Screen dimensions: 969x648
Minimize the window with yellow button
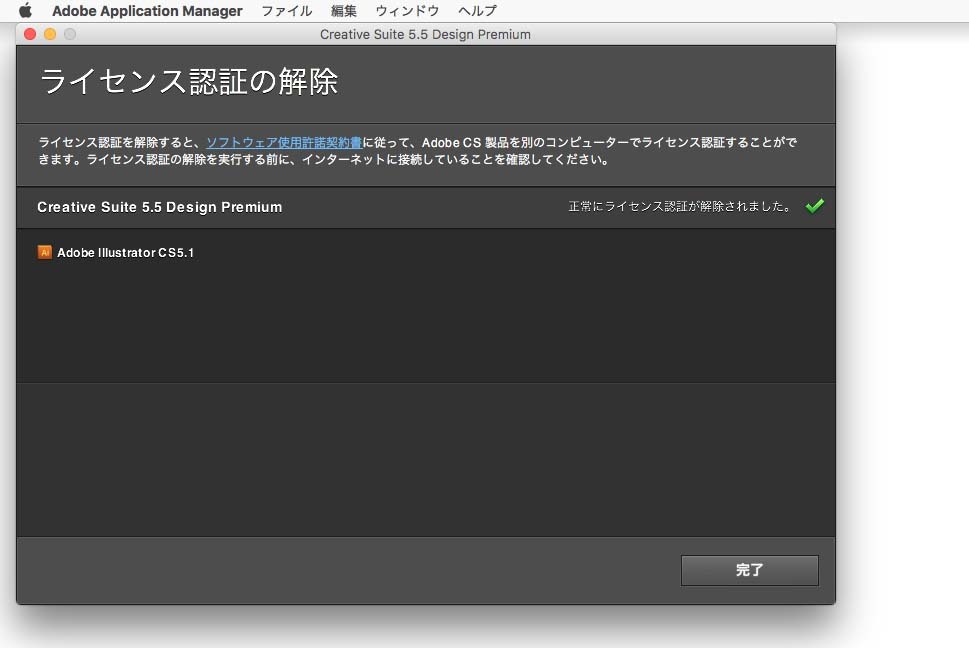(x=50, y=34)
